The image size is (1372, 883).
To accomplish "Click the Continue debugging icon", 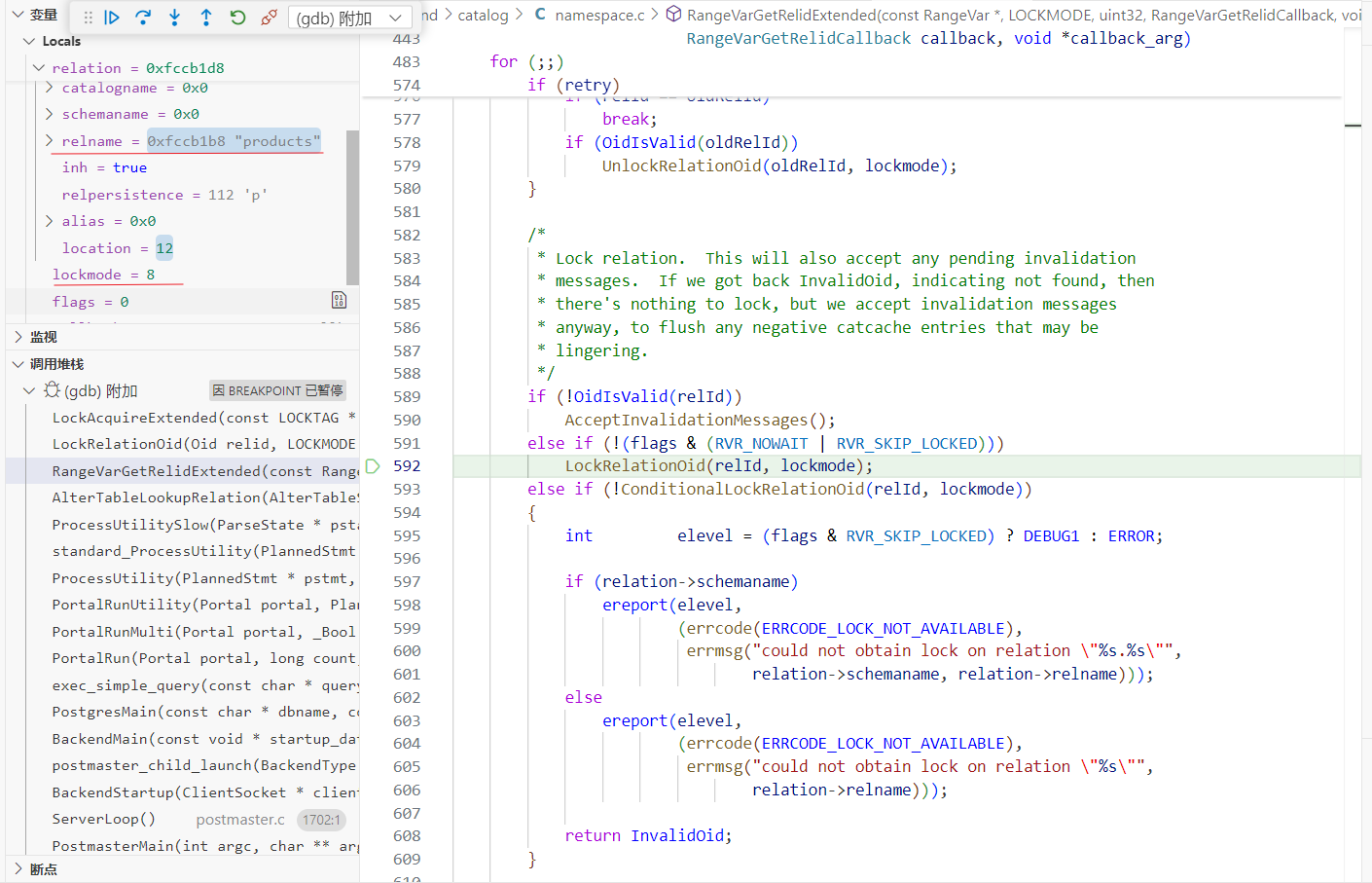I will pyautogui.click(x=112, y=18).
